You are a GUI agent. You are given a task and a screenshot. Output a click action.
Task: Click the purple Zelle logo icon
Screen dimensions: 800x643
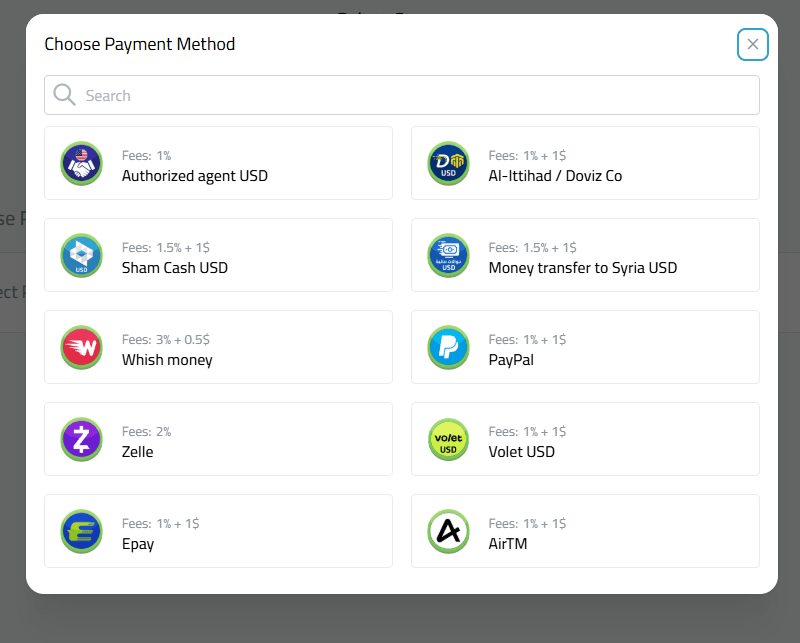82,439
